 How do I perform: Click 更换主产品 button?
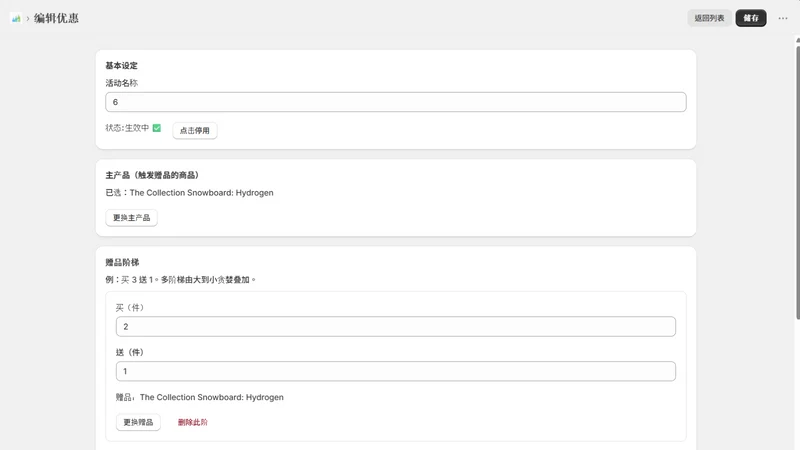(131, 218)
